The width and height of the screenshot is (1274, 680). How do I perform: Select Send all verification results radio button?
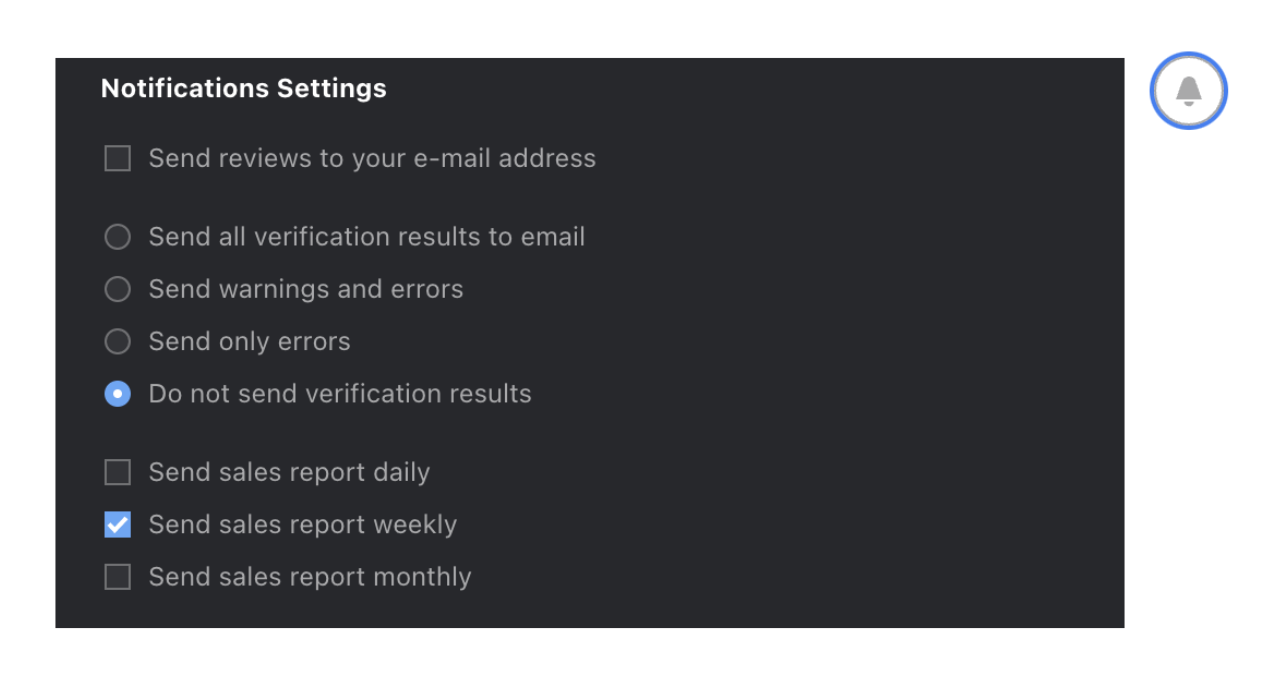pos(118,237)
